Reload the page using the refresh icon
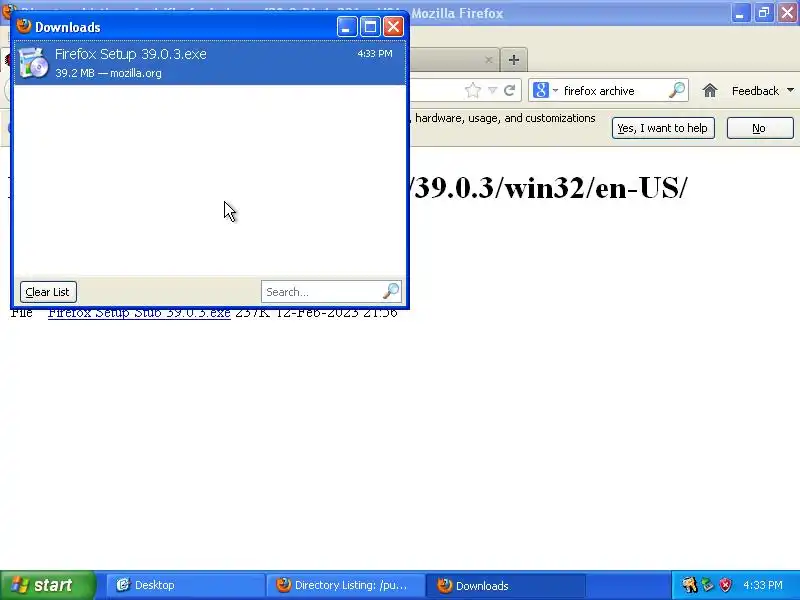Screen dimensions: 800x600 (509, 90)
